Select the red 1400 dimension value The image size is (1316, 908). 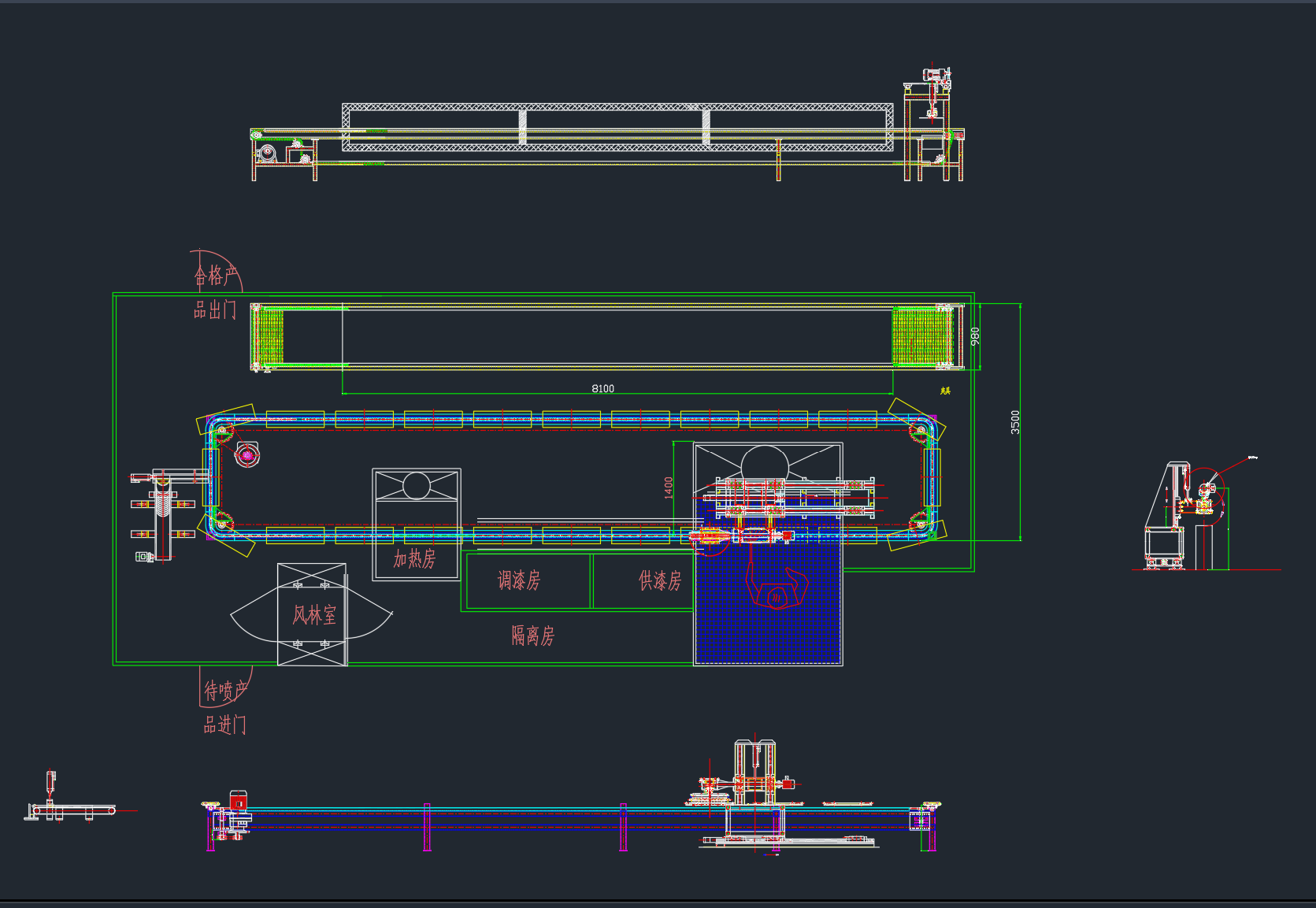click(669, 487)
